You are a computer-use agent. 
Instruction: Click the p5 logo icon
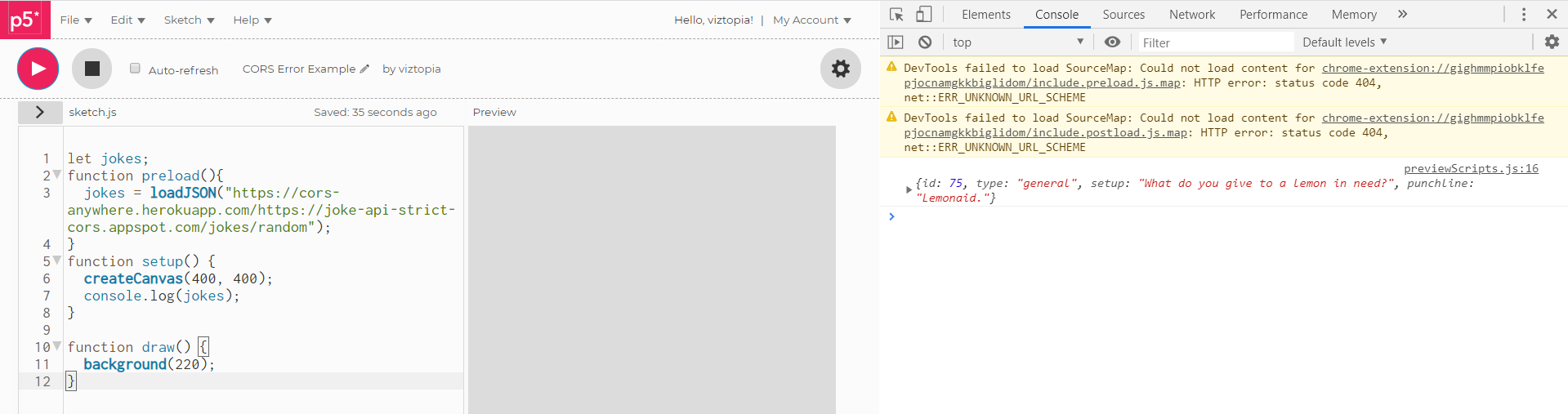tap(25, 20)
